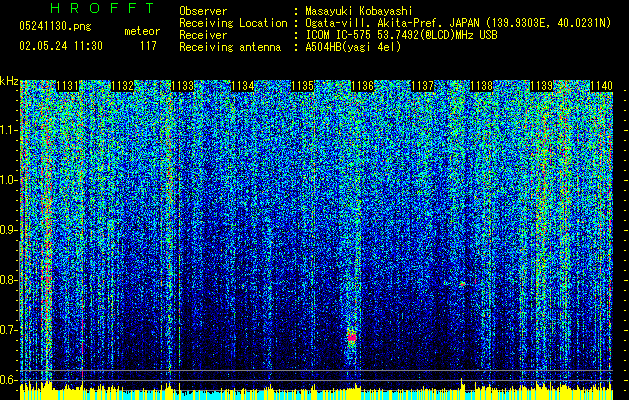
Task: Click the 0.6 frequency axis label
Action: pos(8,380)
